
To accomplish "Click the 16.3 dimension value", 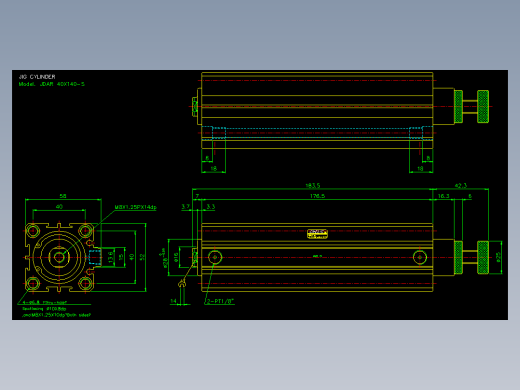I will 443,196.
